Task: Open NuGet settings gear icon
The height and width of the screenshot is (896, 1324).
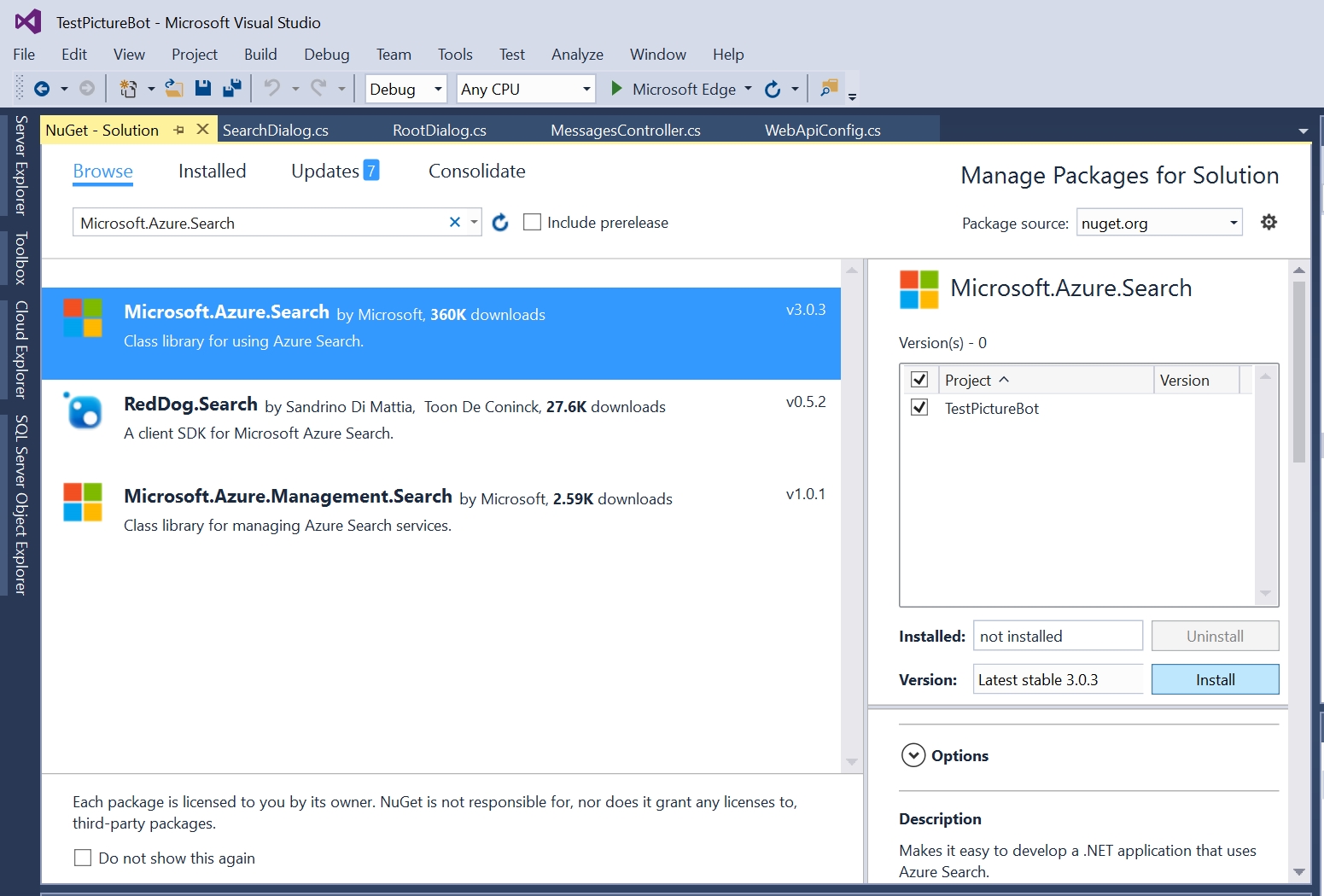Action: coord(1269,222)
